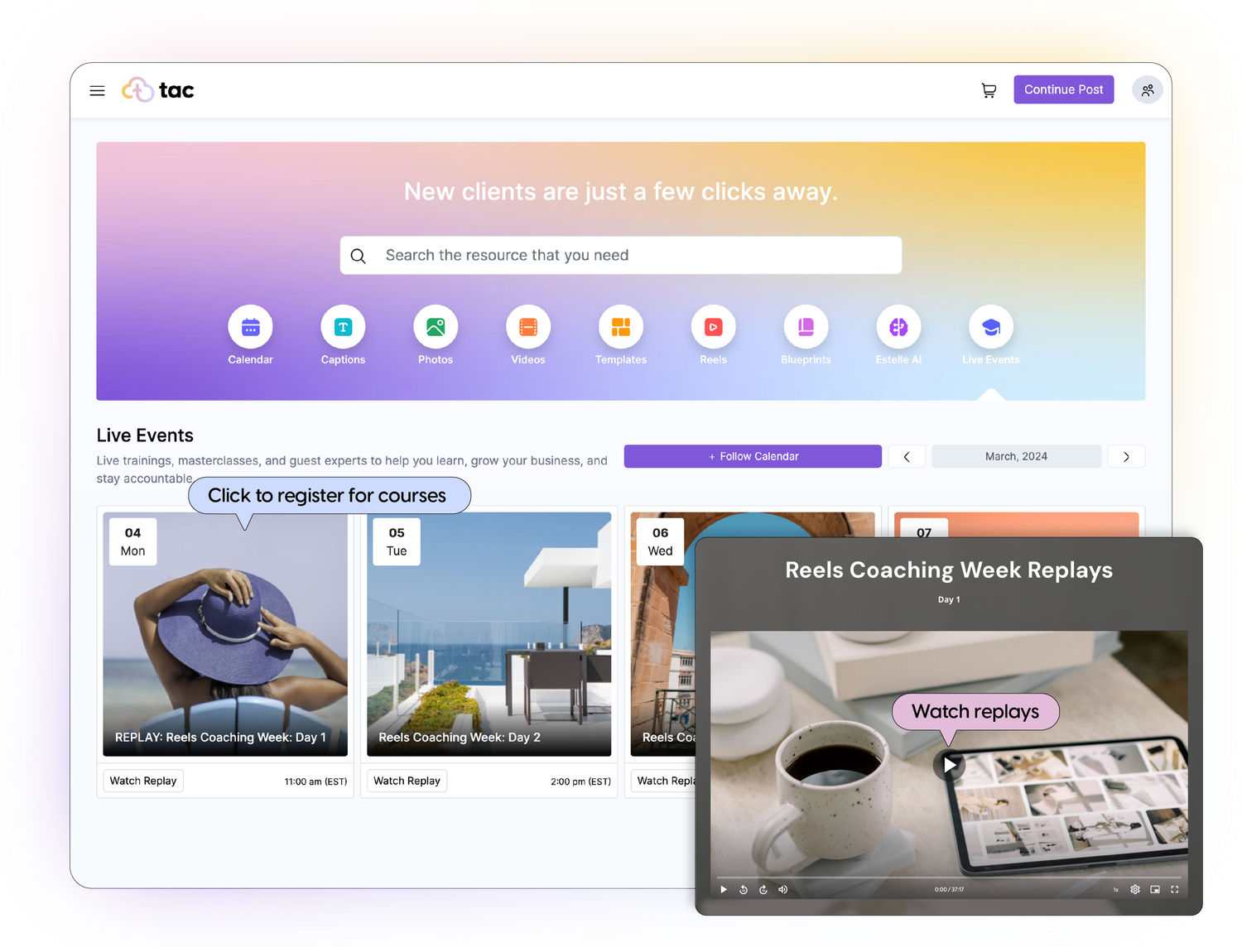Click the 0:00 / 37:17 video time
The width and height of the screenshot is (1242, 952).
949,890
